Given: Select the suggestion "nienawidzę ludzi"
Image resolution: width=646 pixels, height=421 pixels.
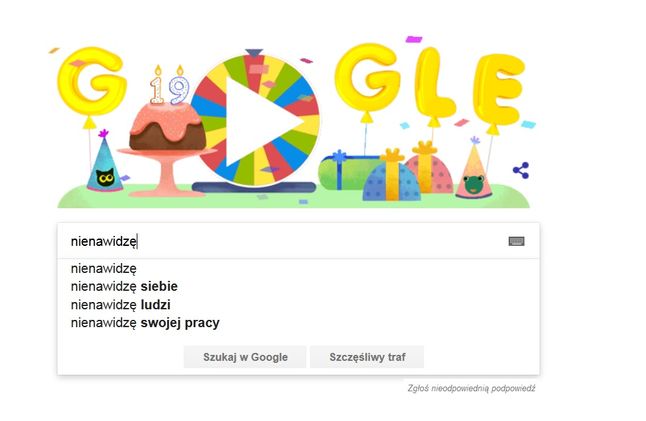Looking at the screenshot, I should point(120,305).
